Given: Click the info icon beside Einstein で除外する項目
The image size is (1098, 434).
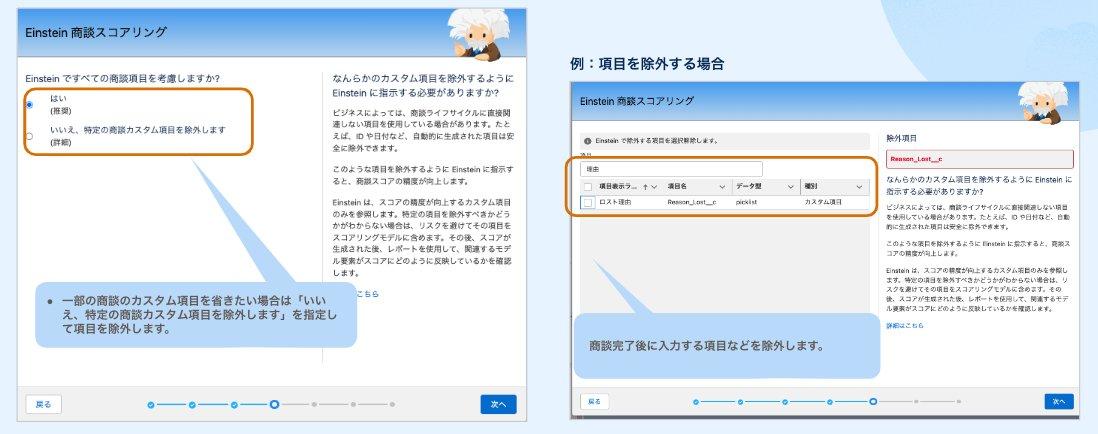Looking at the screenshot, I should pyautogui.click(x=588, y=141).
